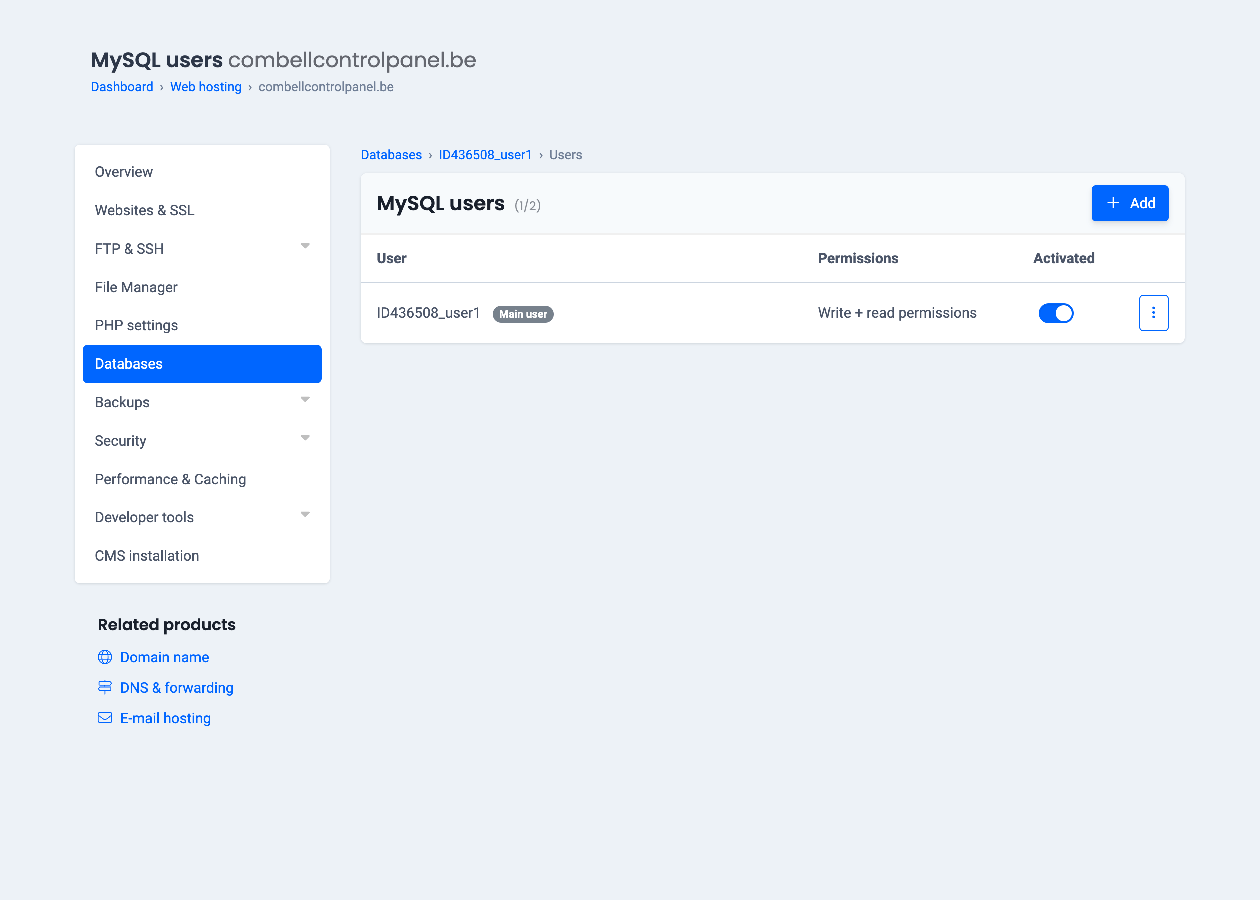Click the Related products heading
Viewport: 1260px width, 900px height.
(x=167, y=625)
